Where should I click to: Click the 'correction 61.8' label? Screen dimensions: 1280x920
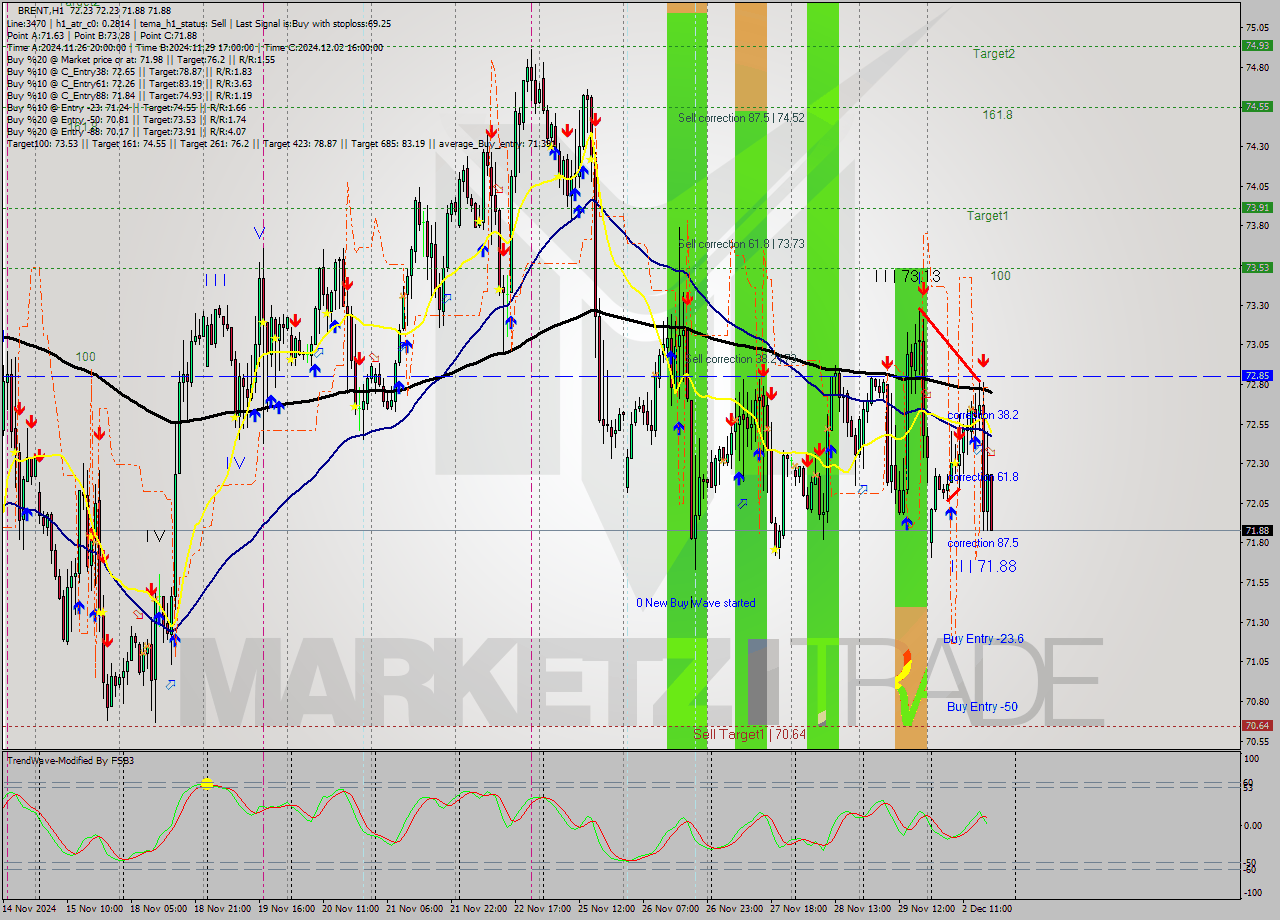tap(983, 478)
